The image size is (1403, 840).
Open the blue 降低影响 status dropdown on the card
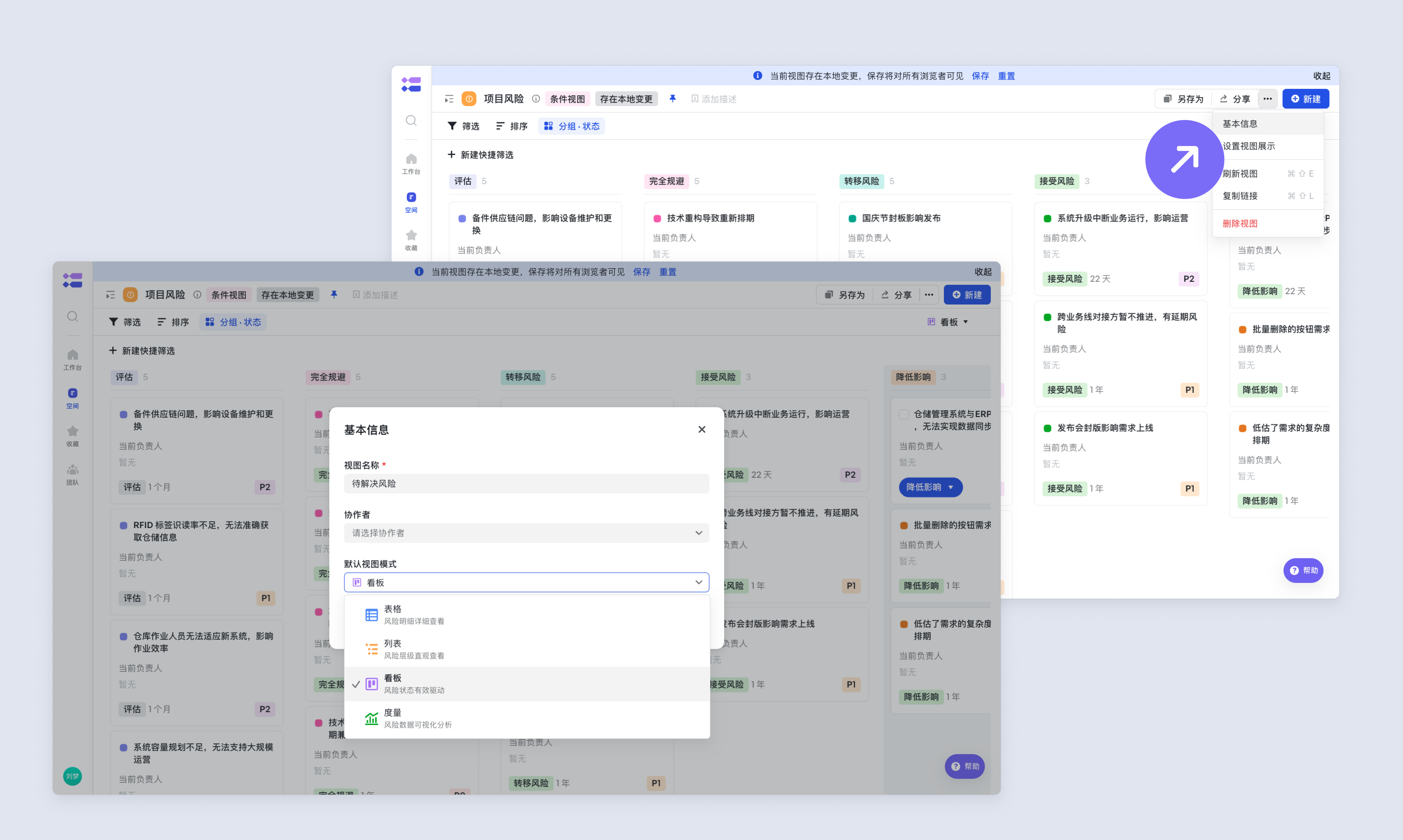[x=930, y=487]
